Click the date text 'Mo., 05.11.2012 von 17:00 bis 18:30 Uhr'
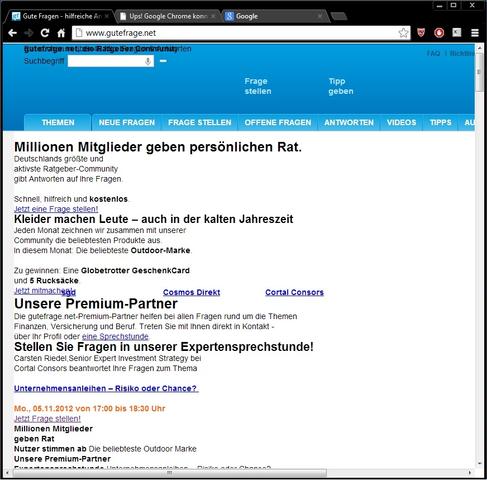The height and width of the screenshot is (480, 487). coord(89,408)
